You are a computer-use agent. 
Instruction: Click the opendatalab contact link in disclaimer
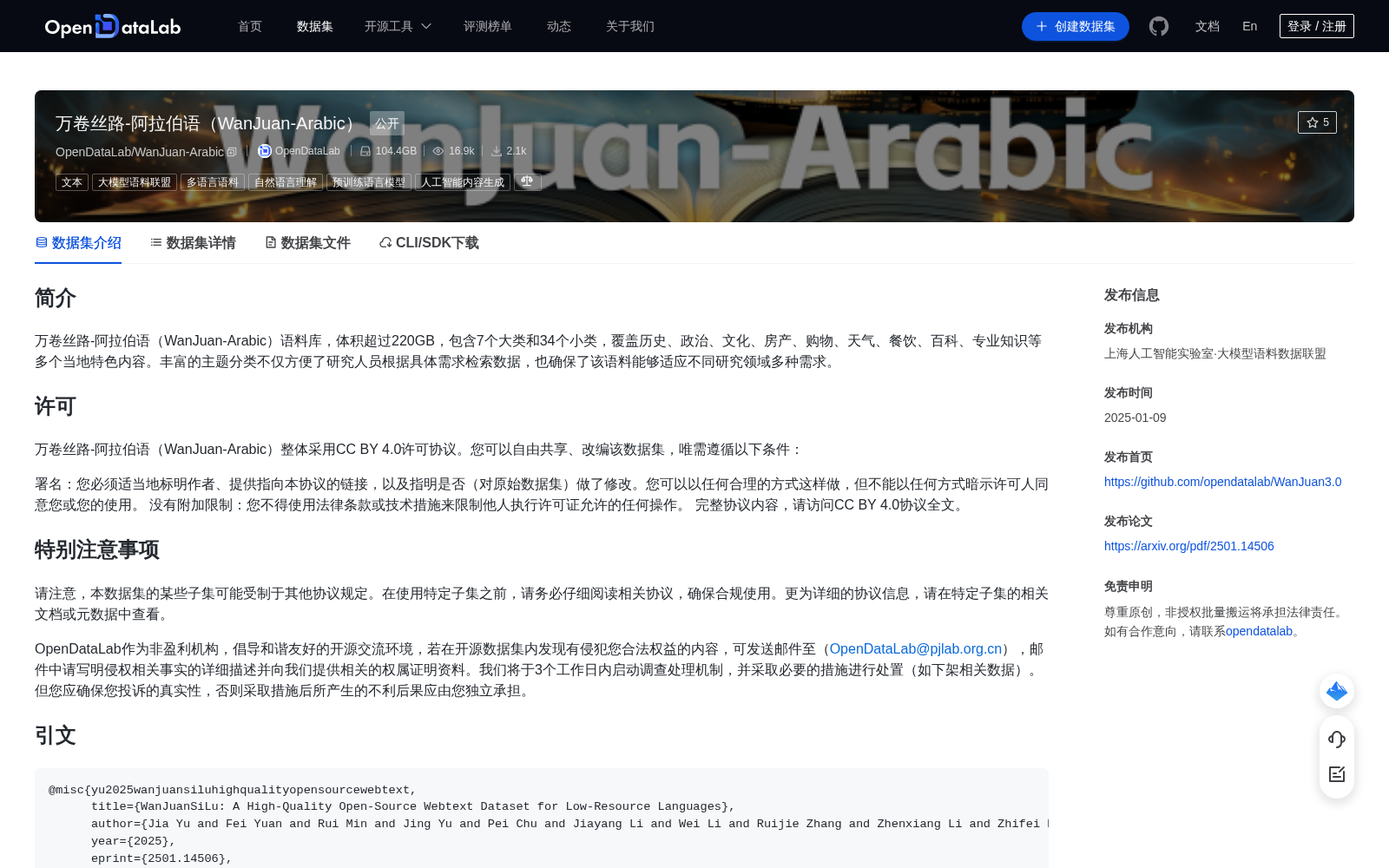(x=1259, y=631)
